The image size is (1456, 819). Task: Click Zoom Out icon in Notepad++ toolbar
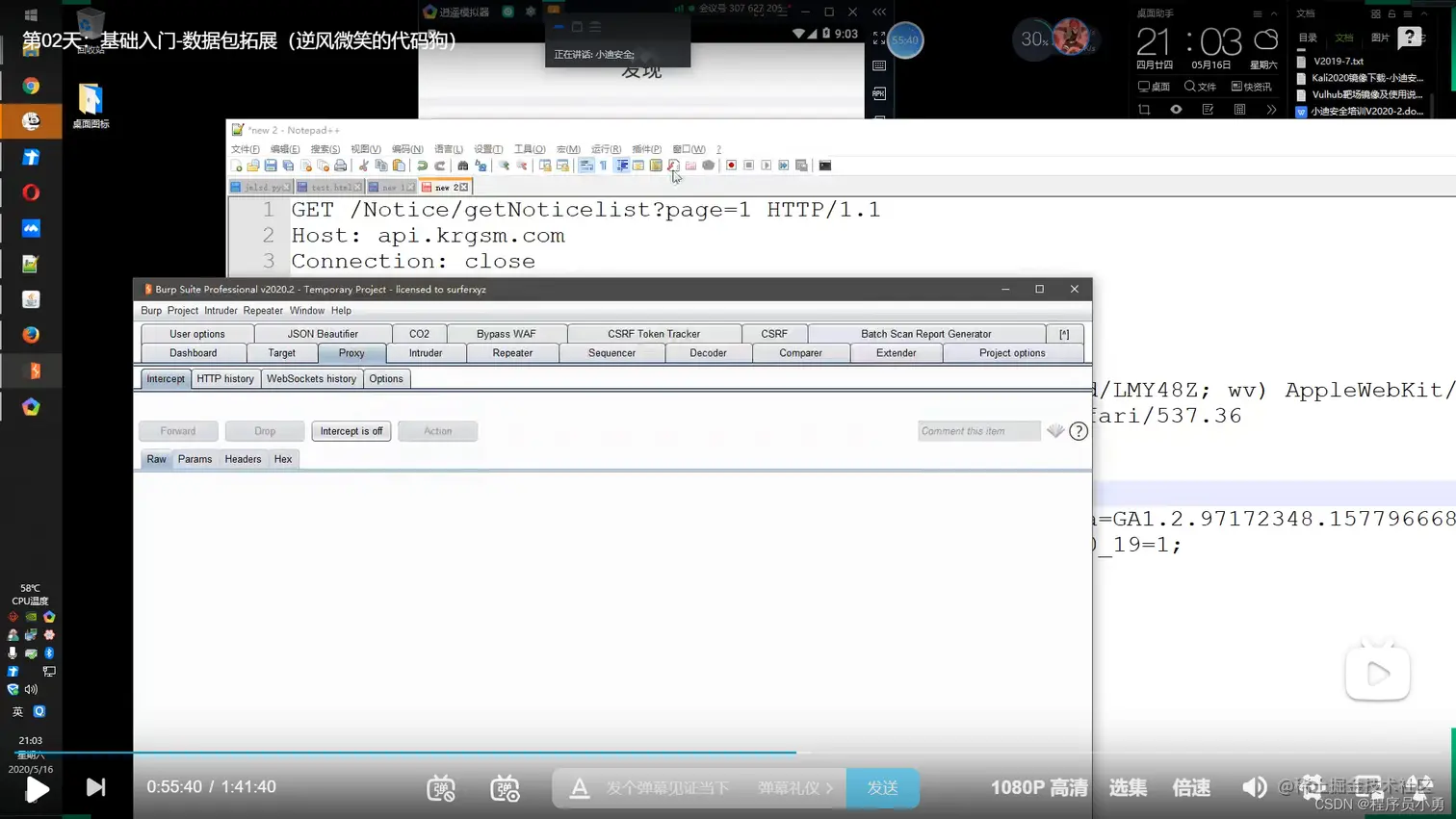pos(522,166)
